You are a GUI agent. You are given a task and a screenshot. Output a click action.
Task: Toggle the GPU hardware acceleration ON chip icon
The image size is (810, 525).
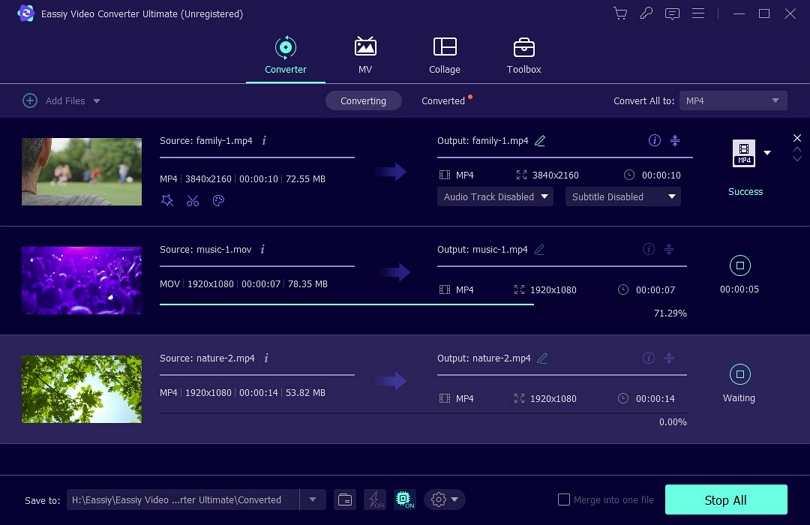[x=404, y=500]
